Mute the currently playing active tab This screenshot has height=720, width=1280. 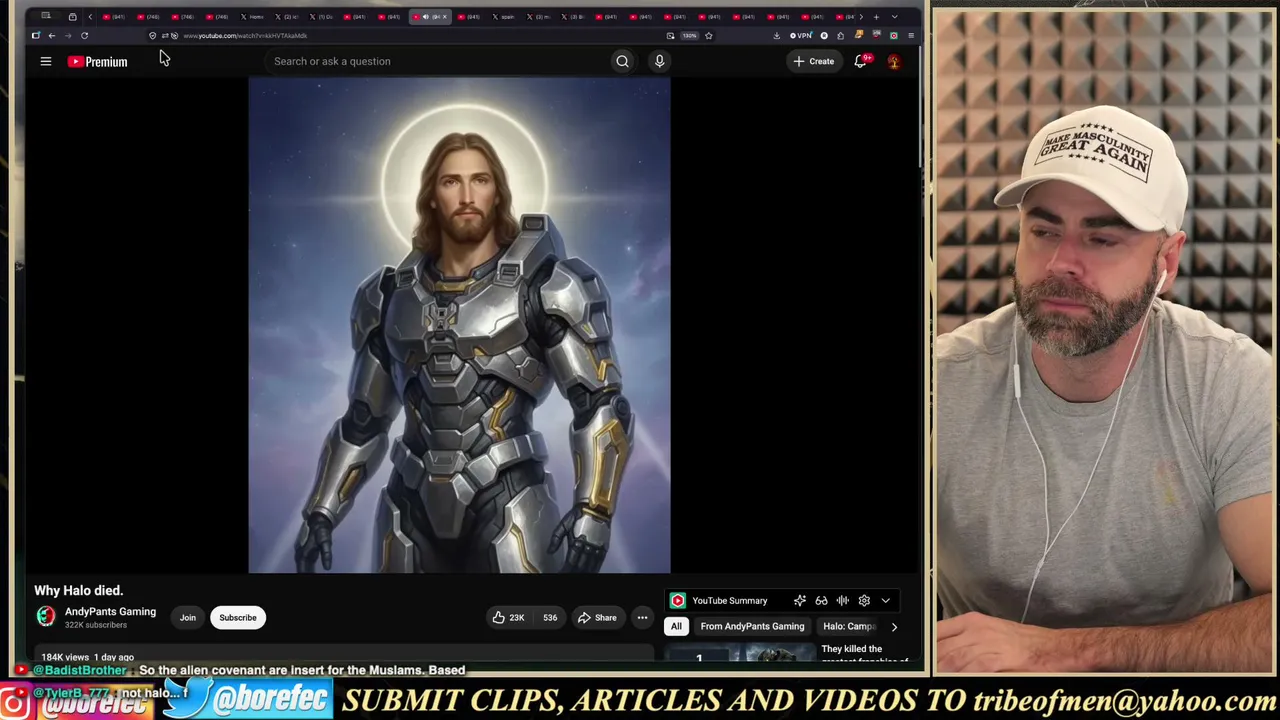tap(426, 17)
